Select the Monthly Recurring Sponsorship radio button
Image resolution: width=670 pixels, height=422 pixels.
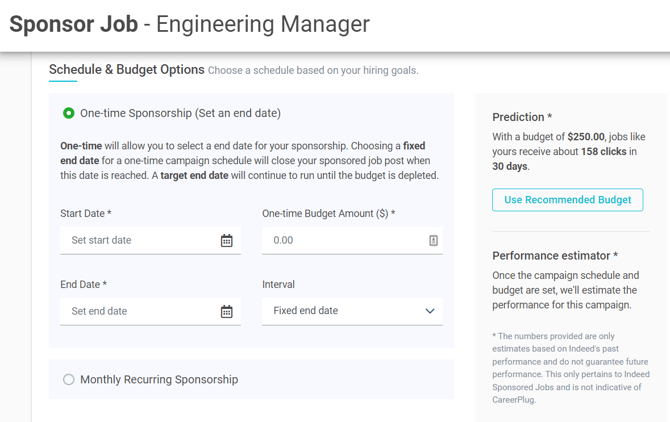[69, 380]
